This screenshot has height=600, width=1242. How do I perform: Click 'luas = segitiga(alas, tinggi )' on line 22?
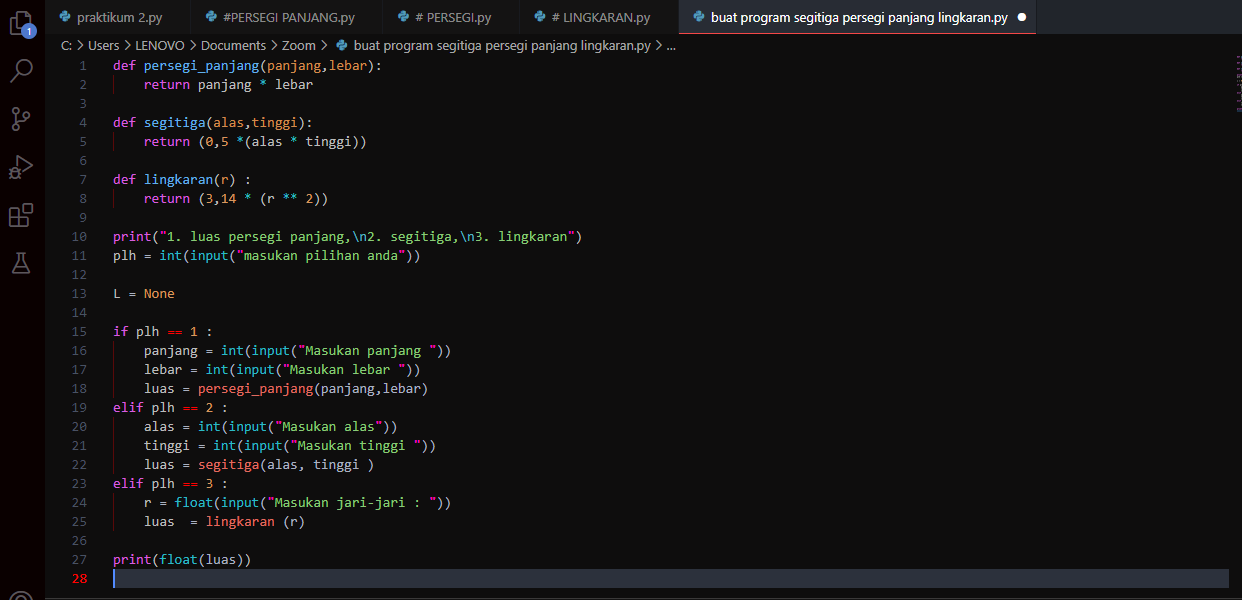259,464
